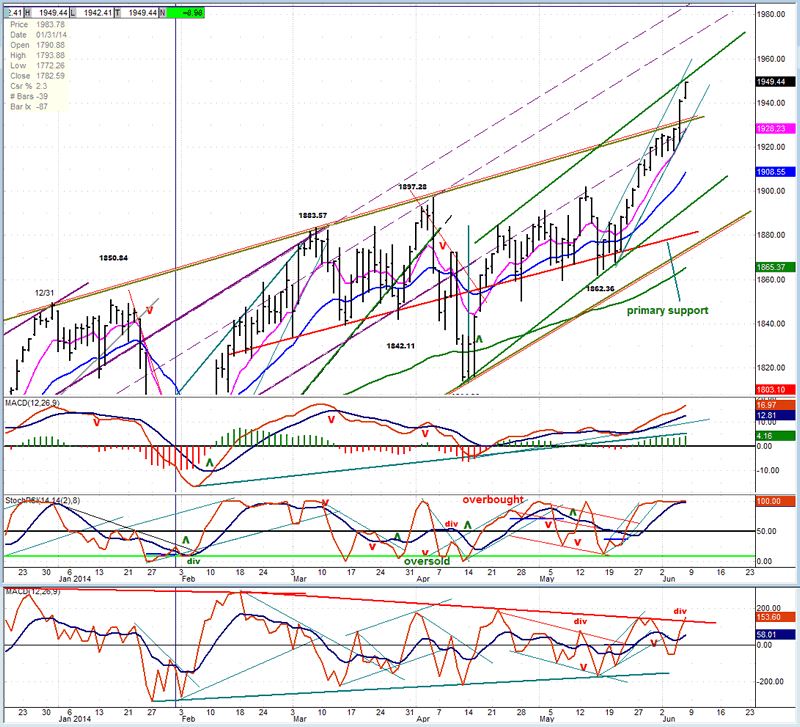This screenshot has height=727, width=800.
Task: Click the 1840.00 price axis label
Action: click(770, 323)
